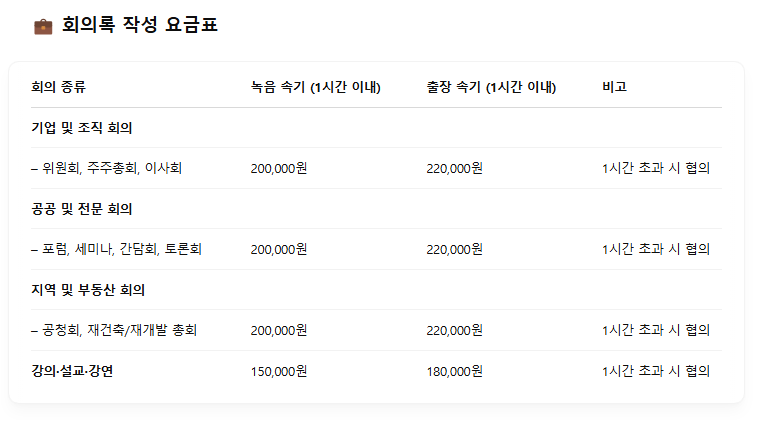Click the 녹음 속기 (1시간 이내) header
Screen dimensions: 760x422
(316, 87)
